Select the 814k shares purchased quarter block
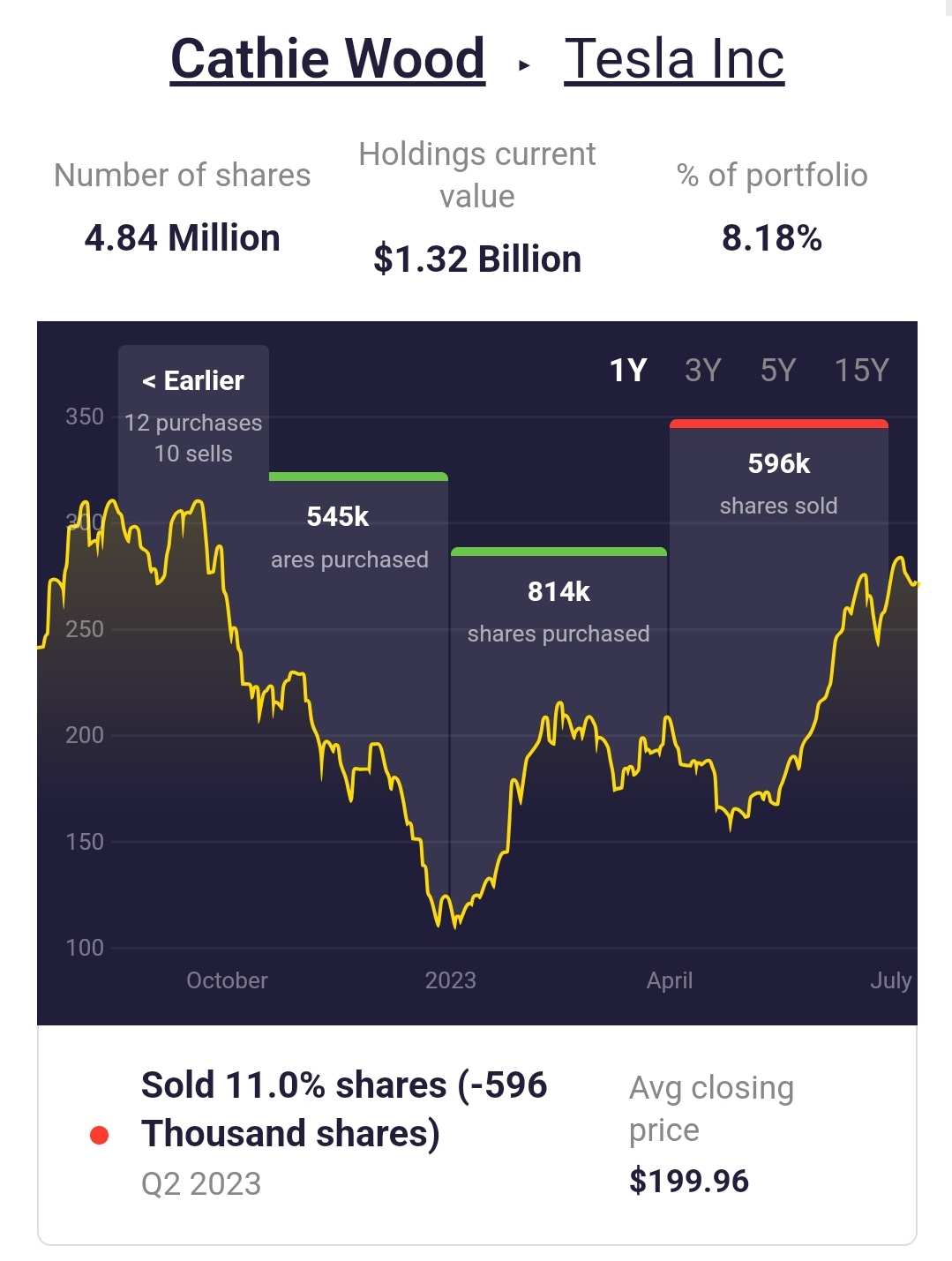 (558, 612)
